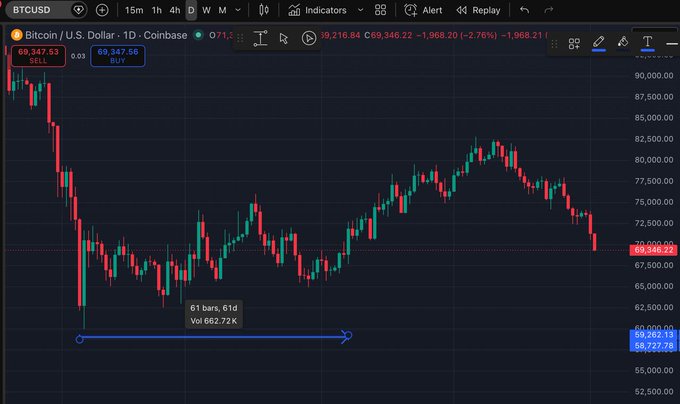Open the Indicators dialog
Screen dimensions: 680x404
[317, 10]
